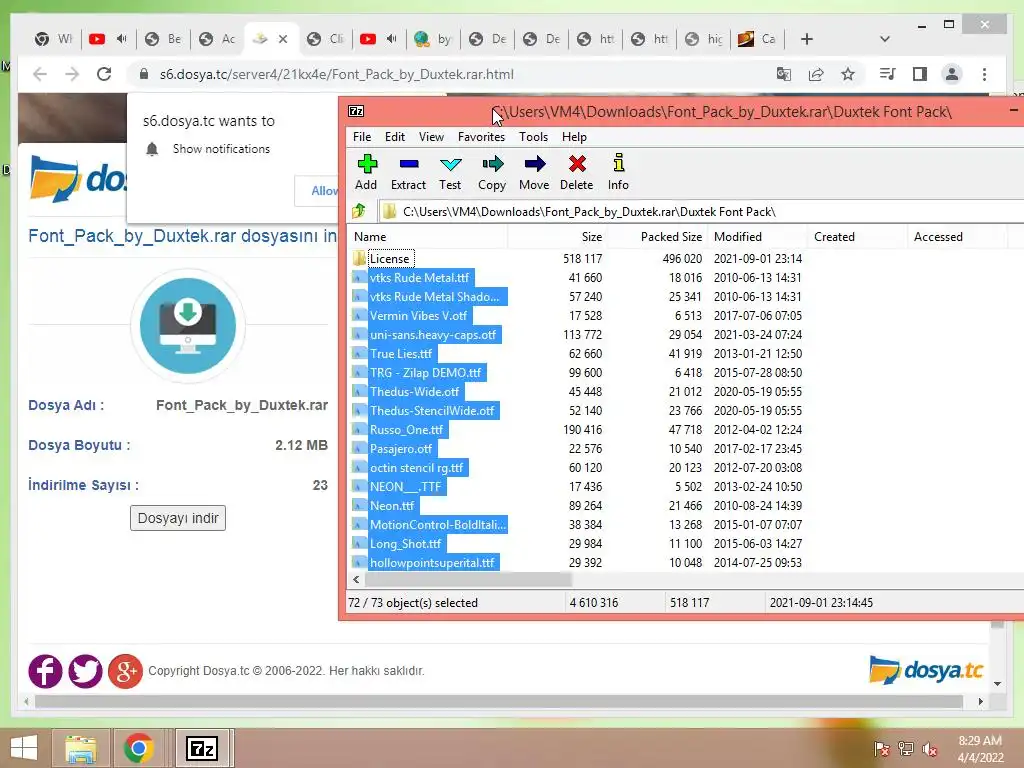
Task: Reload the Chrome page
Action: (104, 74)
